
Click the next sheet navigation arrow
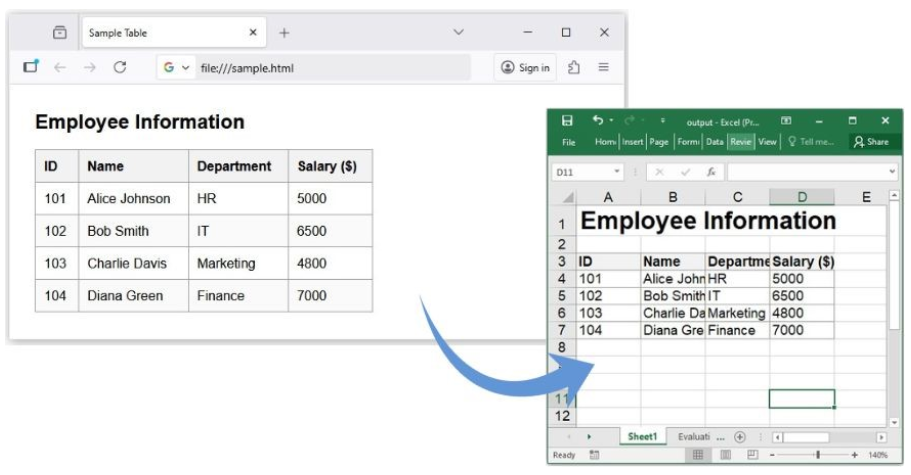click(x=589, y=437)
